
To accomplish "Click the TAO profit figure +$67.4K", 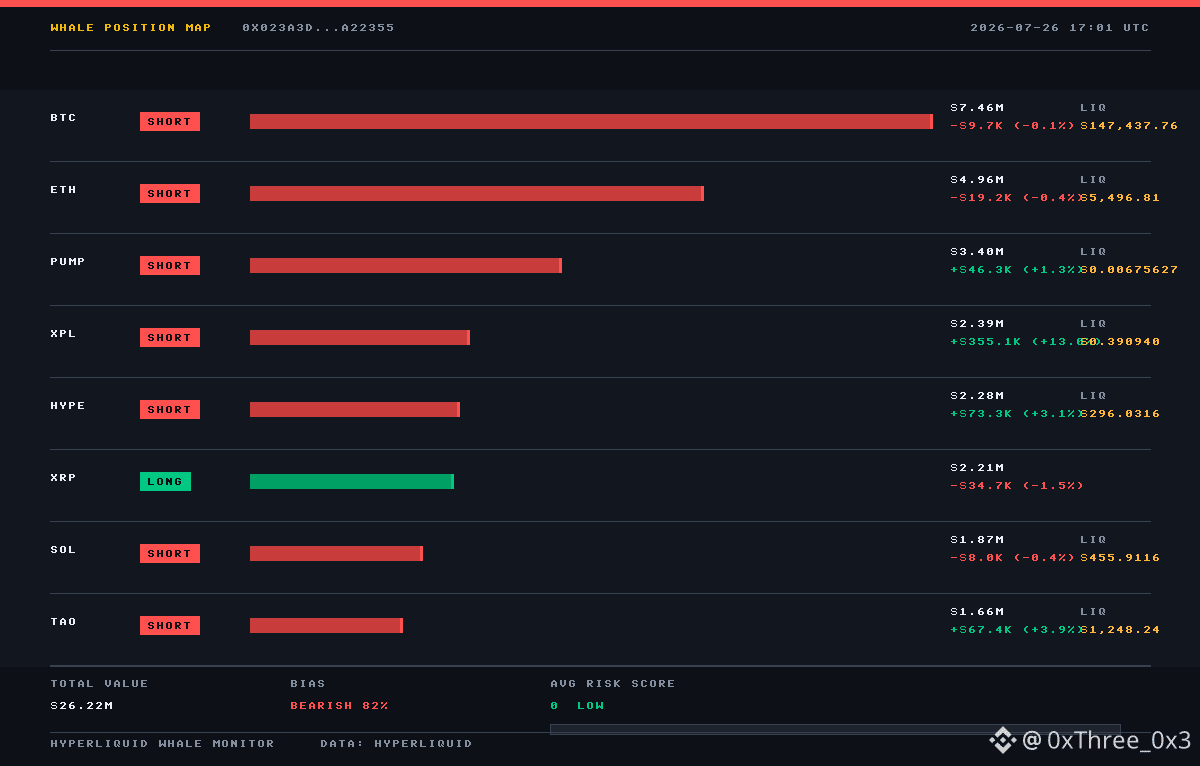I will point(981,630).
